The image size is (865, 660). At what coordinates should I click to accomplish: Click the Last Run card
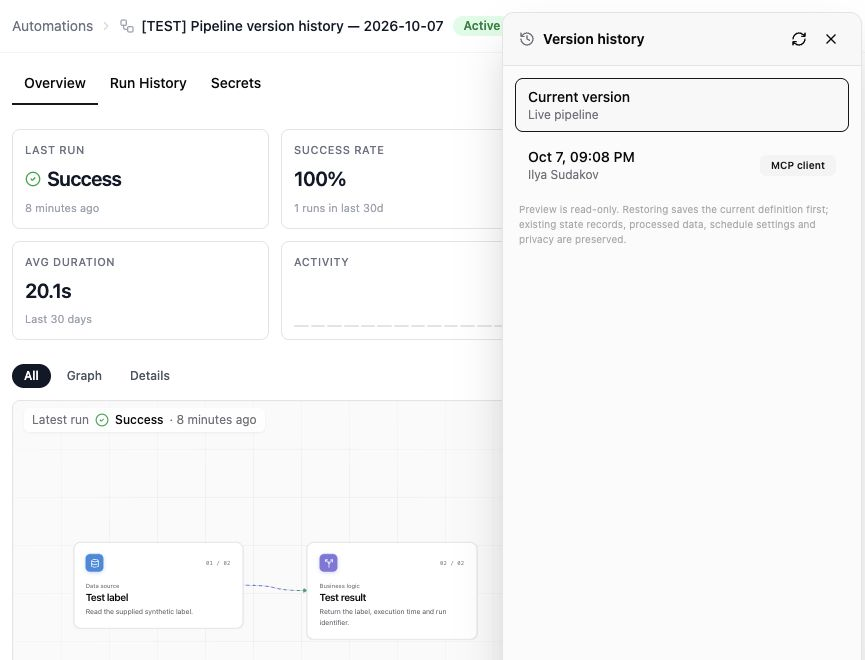coord(140,179)
